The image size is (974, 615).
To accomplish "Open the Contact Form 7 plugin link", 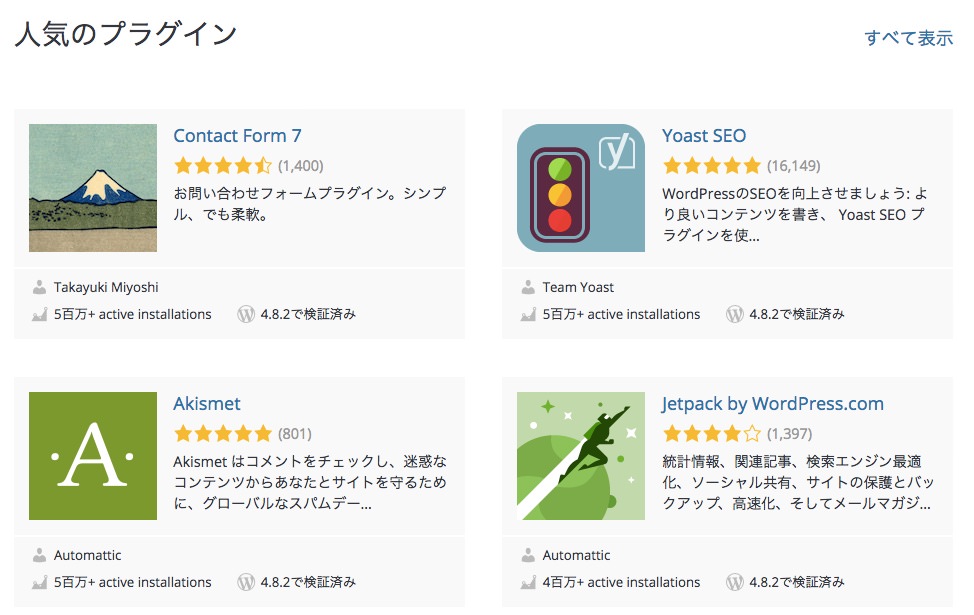I will tap(237, 135).
